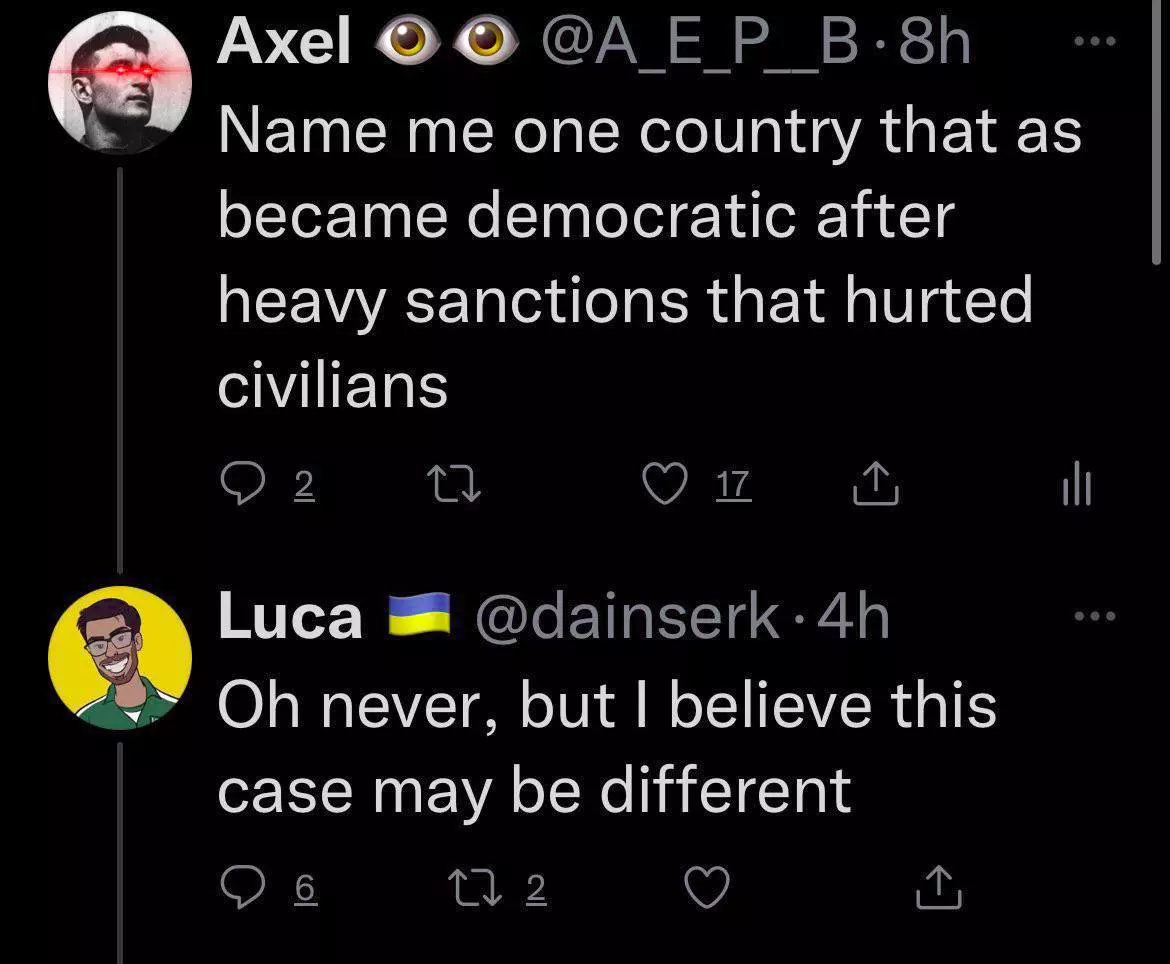Screen dimensions: 1170x964
Task: Share Luca's reply
Action: click(x=938, y=888)
